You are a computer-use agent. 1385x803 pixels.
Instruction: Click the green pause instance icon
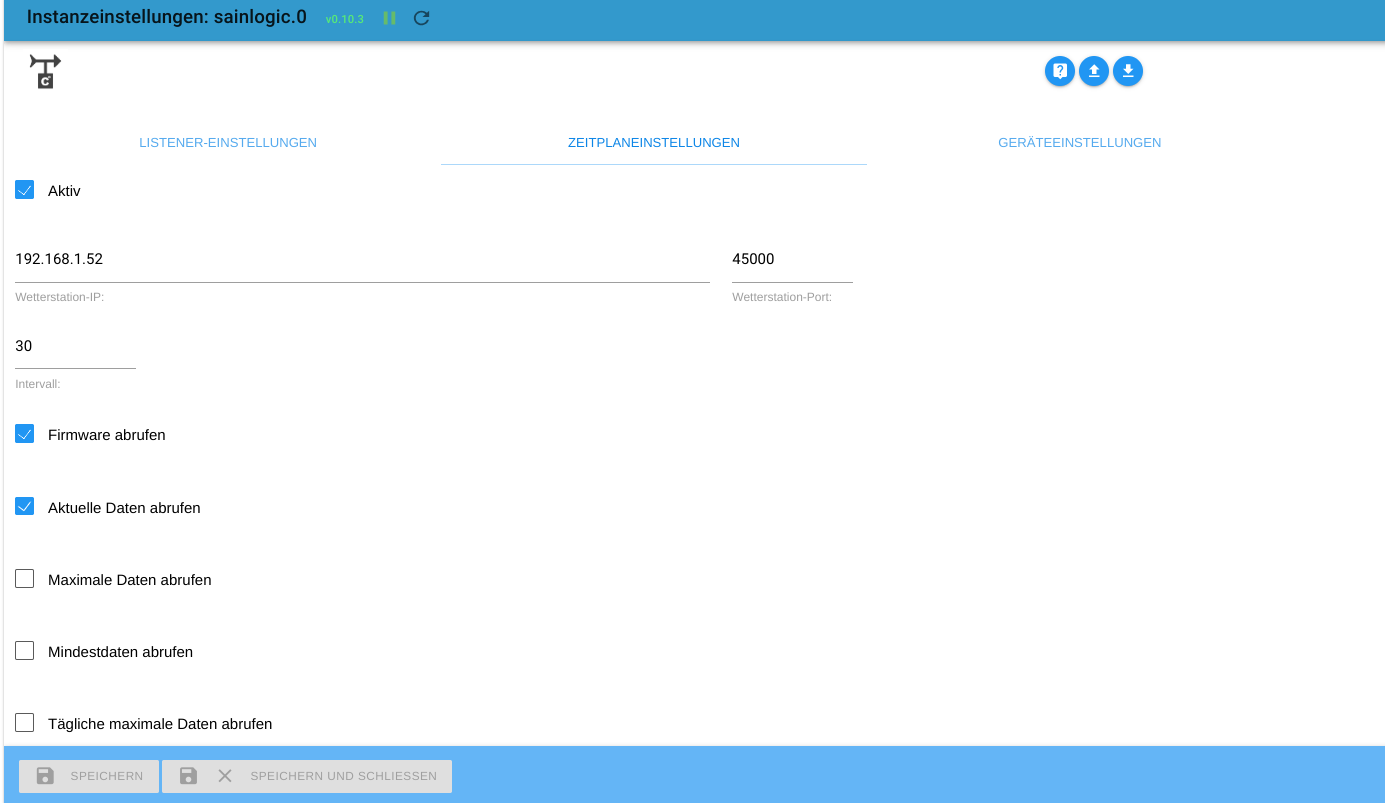390,18
